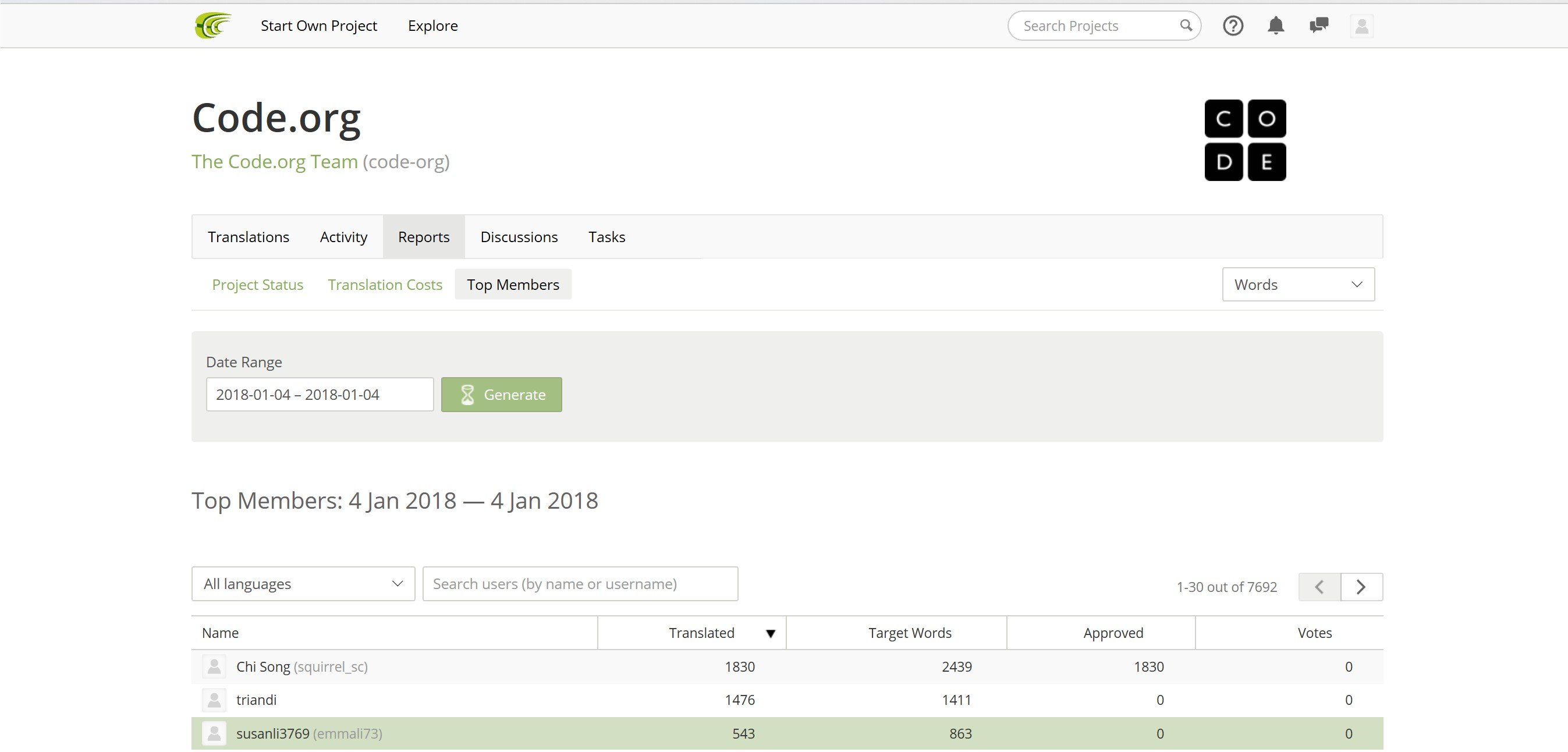Go to previous page arrow
The width and height of the screenshot is (1568, 752).
pyautogui.click(x=1319, y=586)
